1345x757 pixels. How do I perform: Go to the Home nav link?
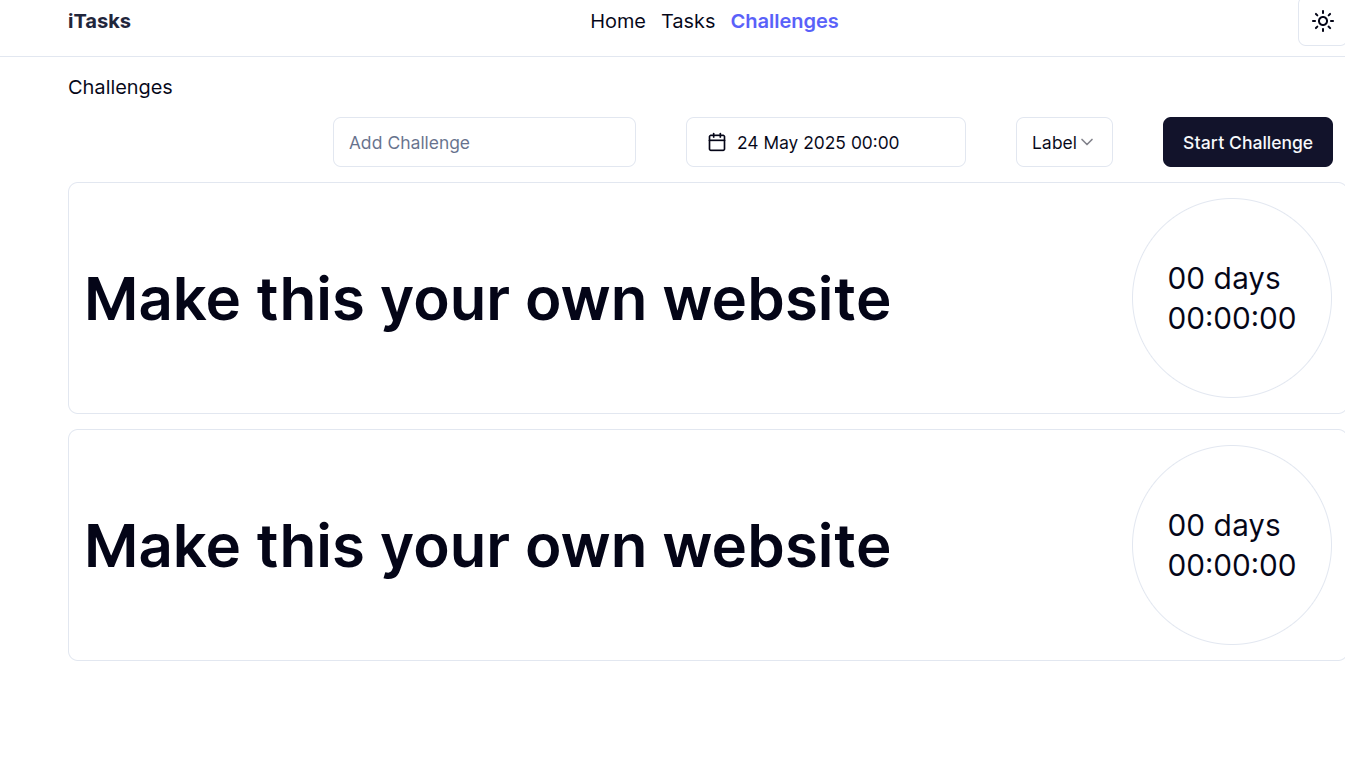point(618,21)
